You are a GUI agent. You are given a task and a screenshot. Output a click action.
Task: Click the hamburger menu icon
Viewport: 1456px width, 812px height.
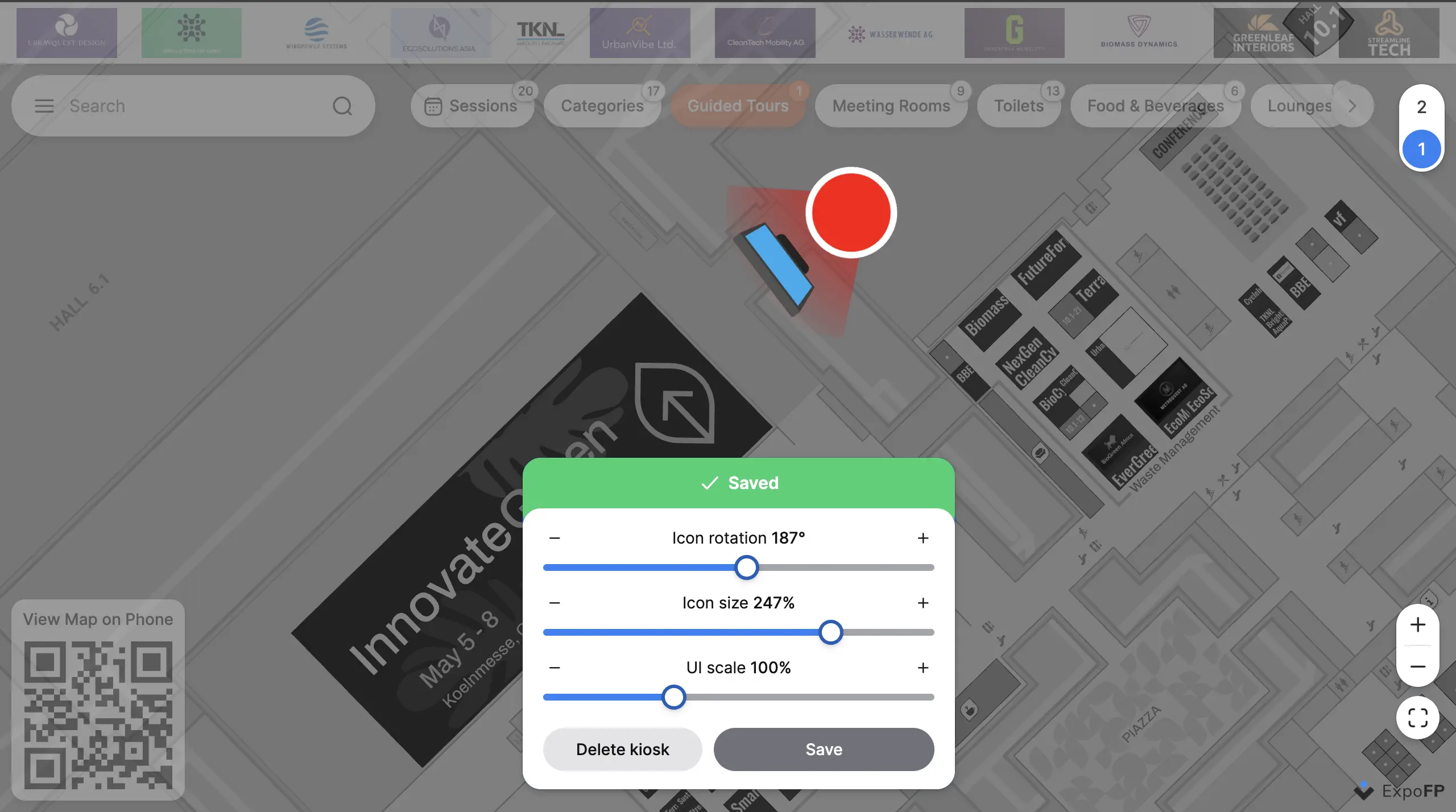coord(44,106)
